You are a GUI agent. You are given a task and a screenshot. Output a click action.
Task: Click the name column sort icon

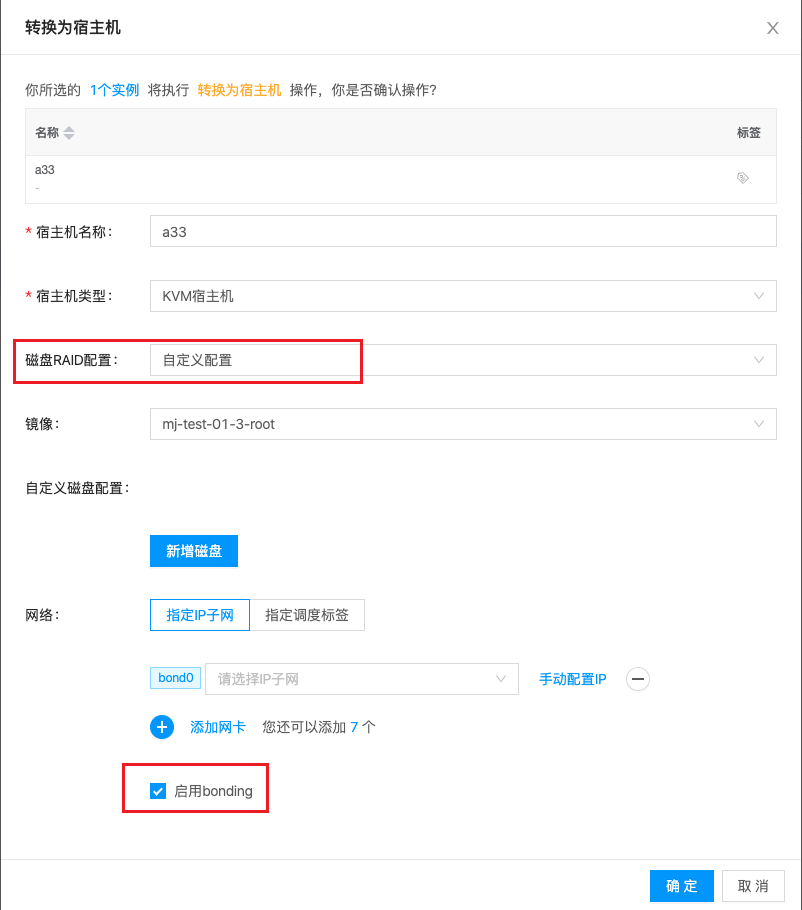[69, 133]
